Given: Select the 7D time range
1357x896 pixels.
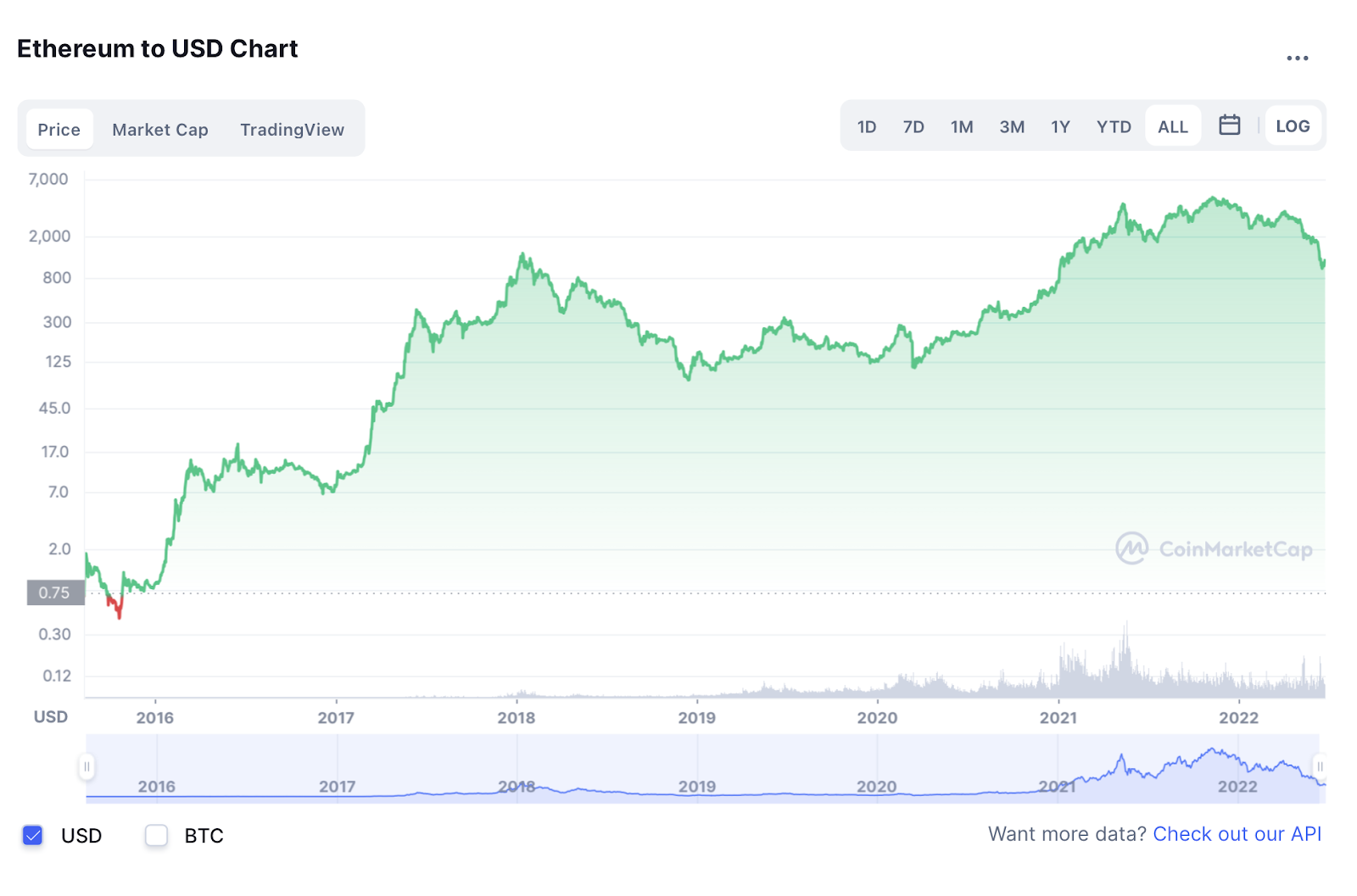Looking at the screenshot, I should [x=913, y=127].
